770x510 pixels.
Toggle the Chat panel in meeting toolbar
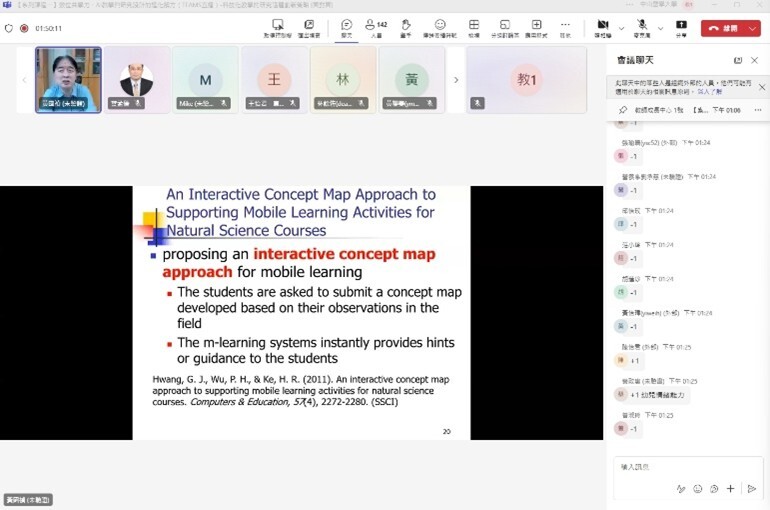tap(346, 27)
